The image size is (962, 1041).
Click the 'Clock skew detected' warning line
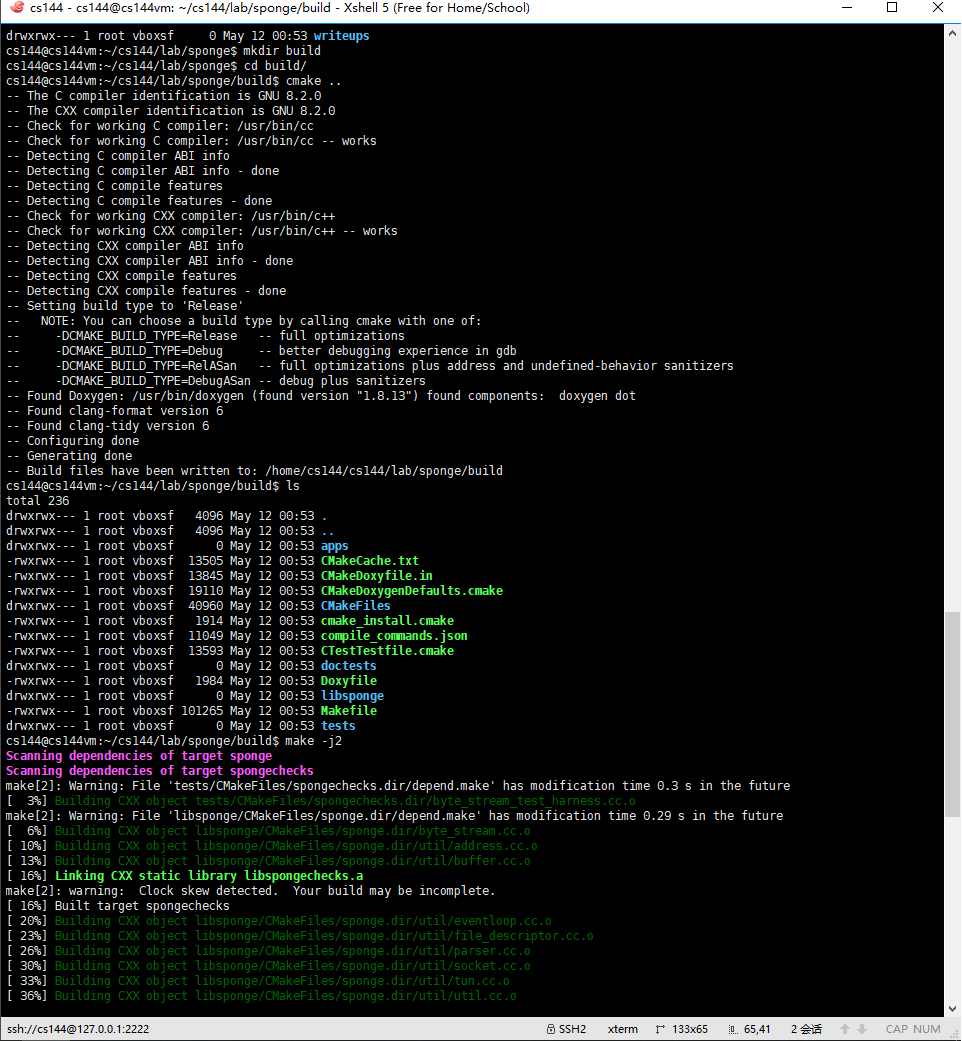point(250,891)
